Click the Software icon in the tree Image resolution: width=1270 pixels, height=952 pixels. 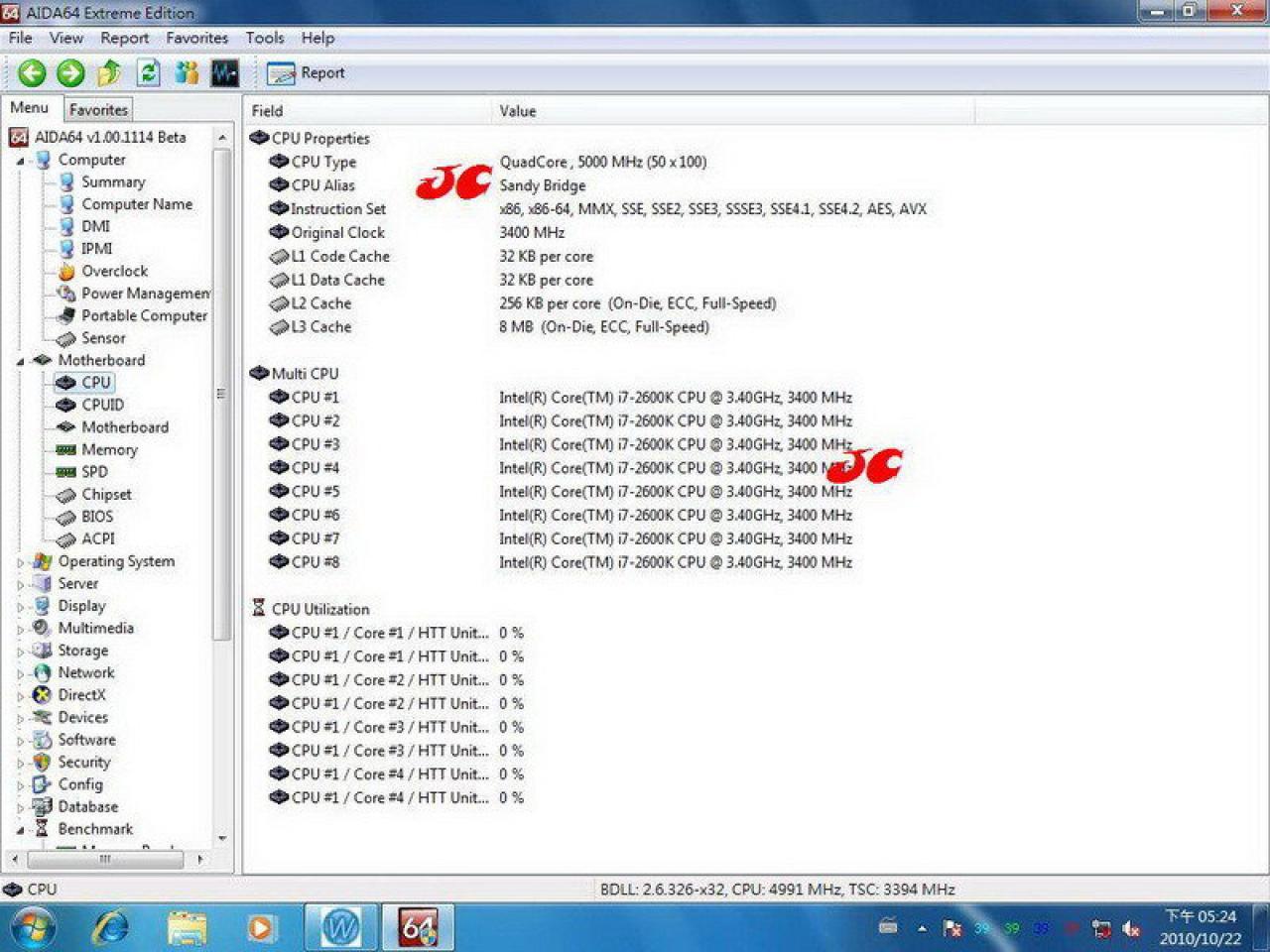[42, 740]
